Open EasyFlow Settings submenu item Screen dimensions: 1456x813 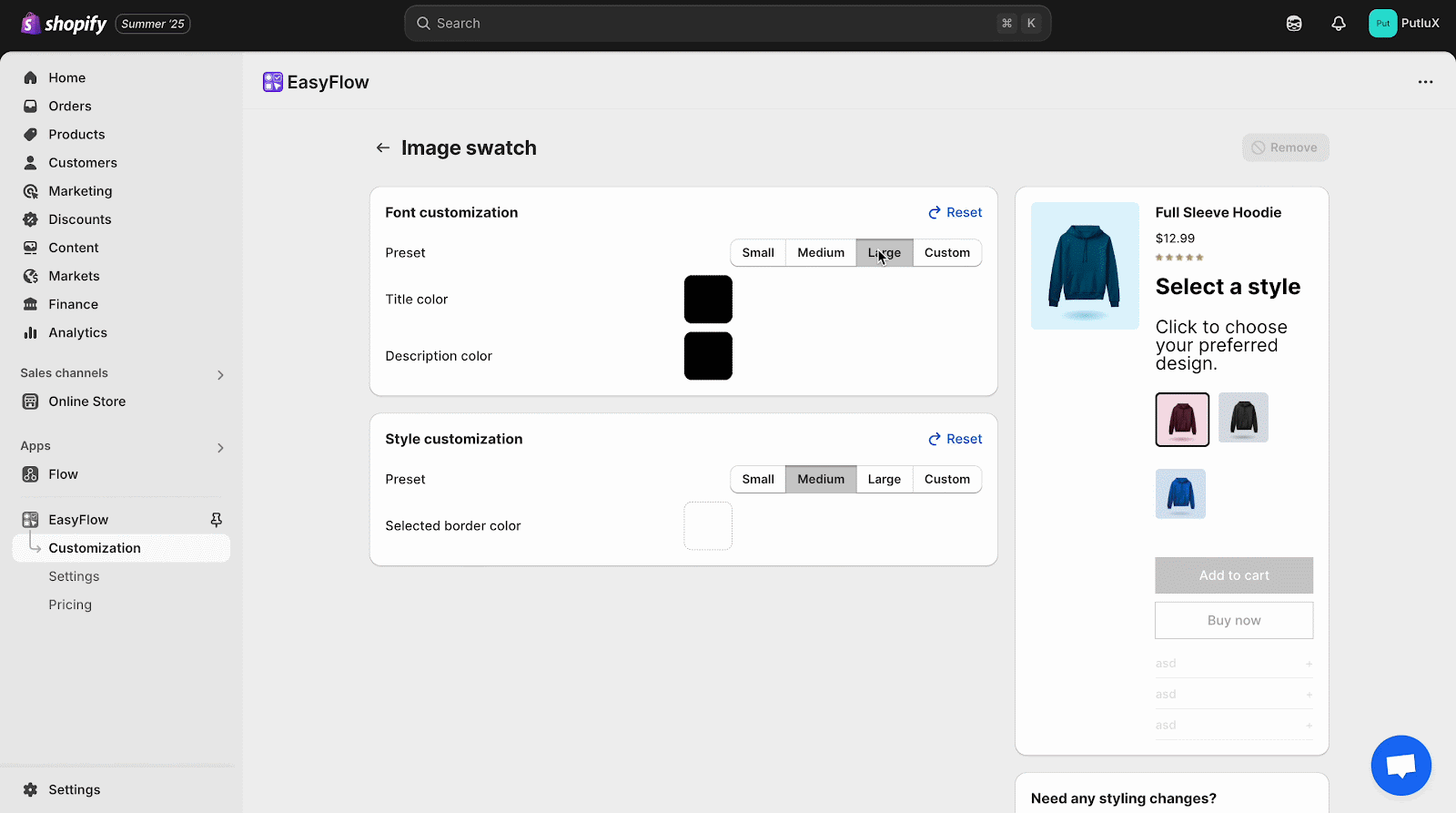(74, 576)
